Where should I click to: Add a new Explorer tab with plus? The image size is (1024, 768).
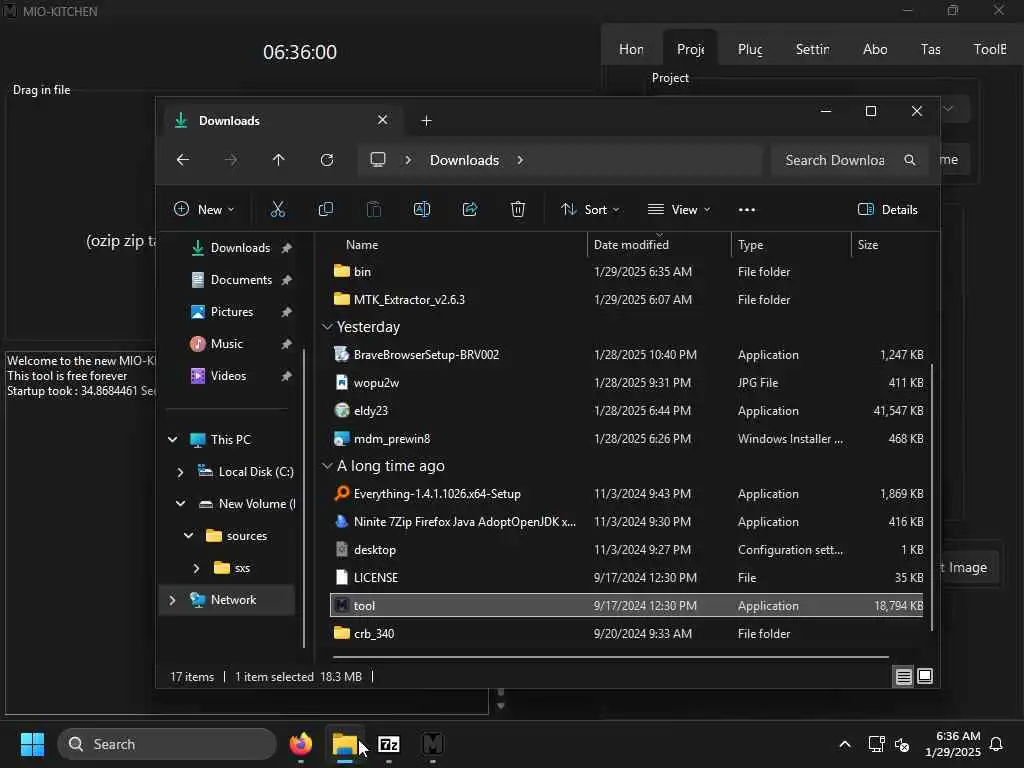[426, 121]
